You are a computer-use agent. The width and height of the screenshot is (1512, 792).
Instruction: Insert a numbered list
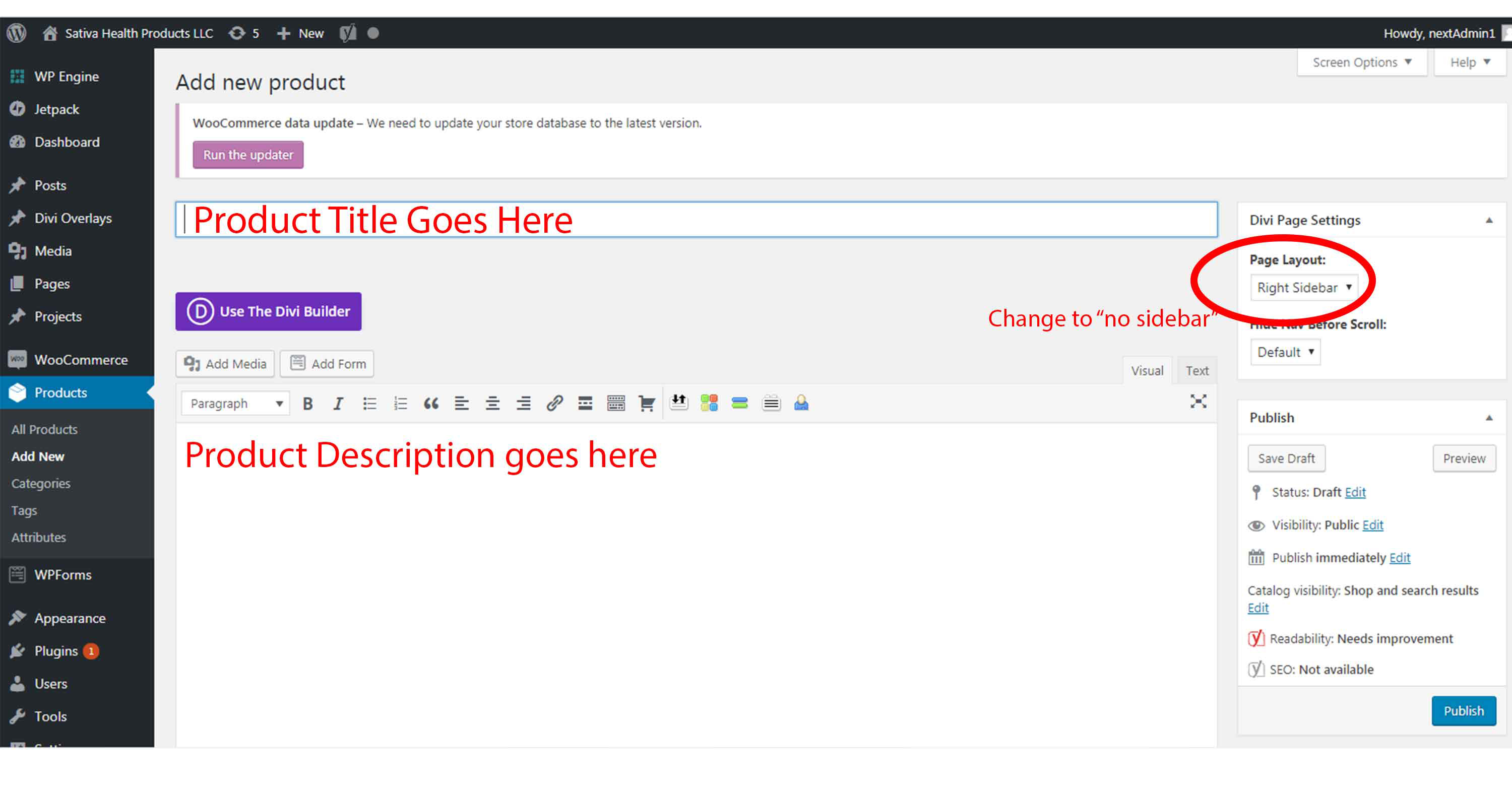click(x=400, y=404)
